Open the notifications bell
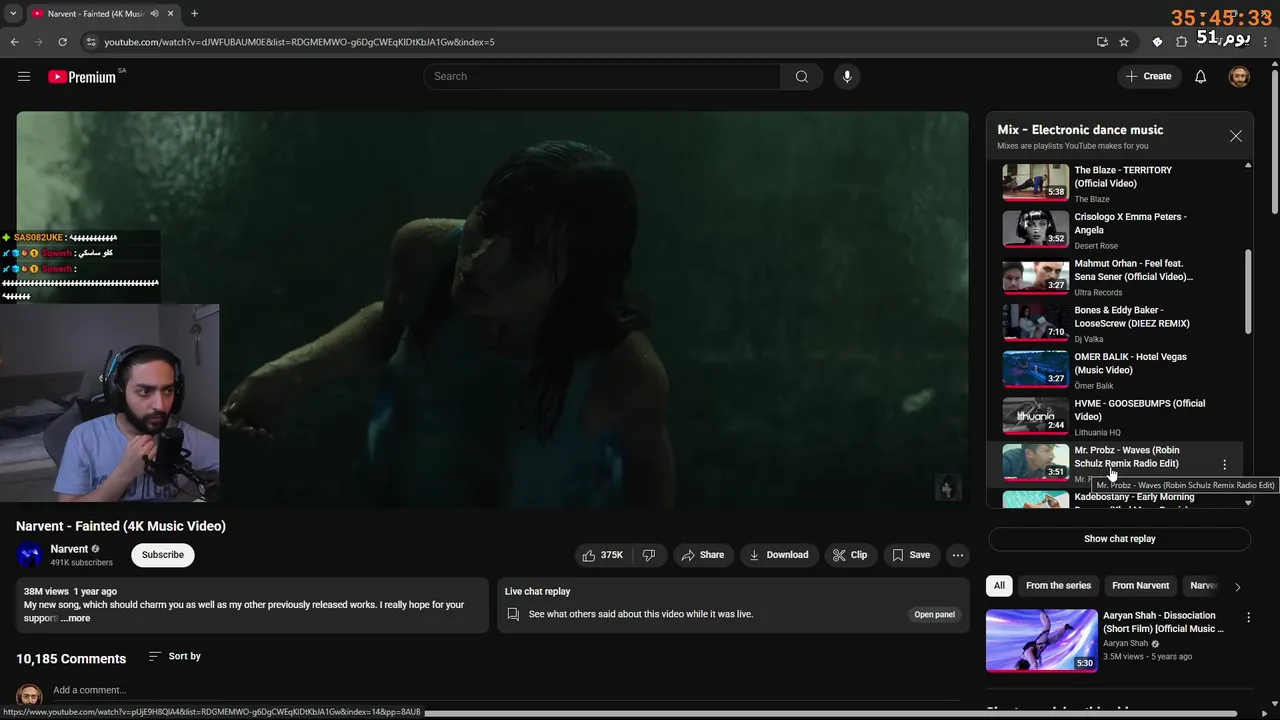This screenshot has width=1280, height=720. point(1200,77)
